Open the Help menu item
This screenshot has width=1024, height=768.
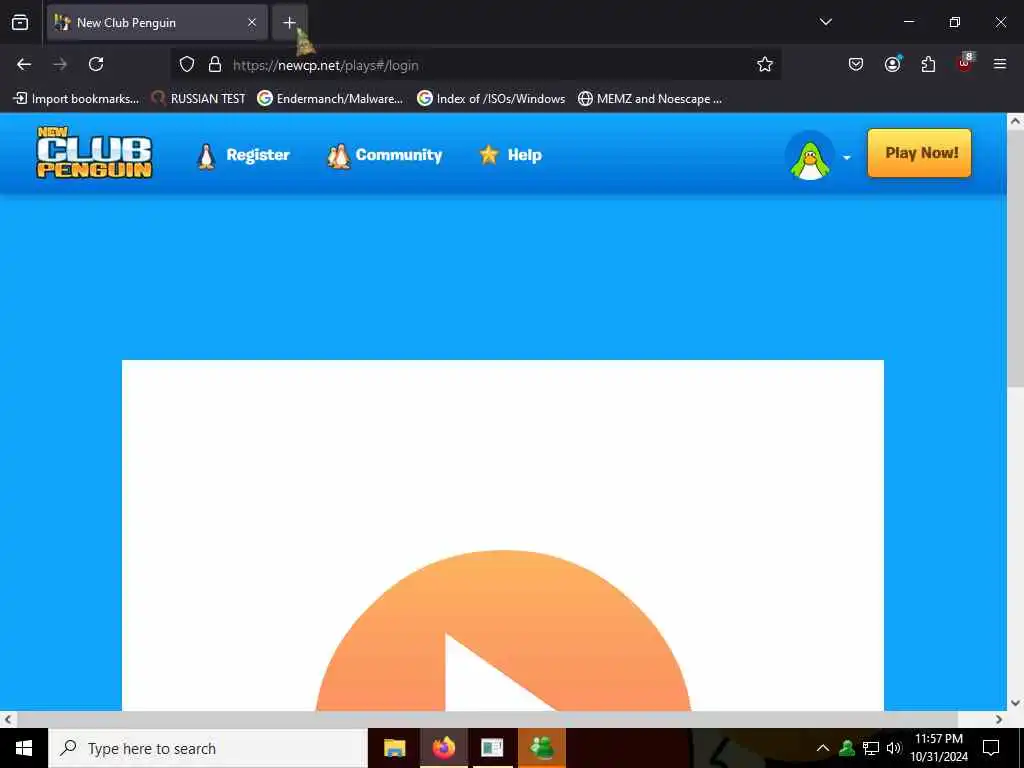pos(510,155)
